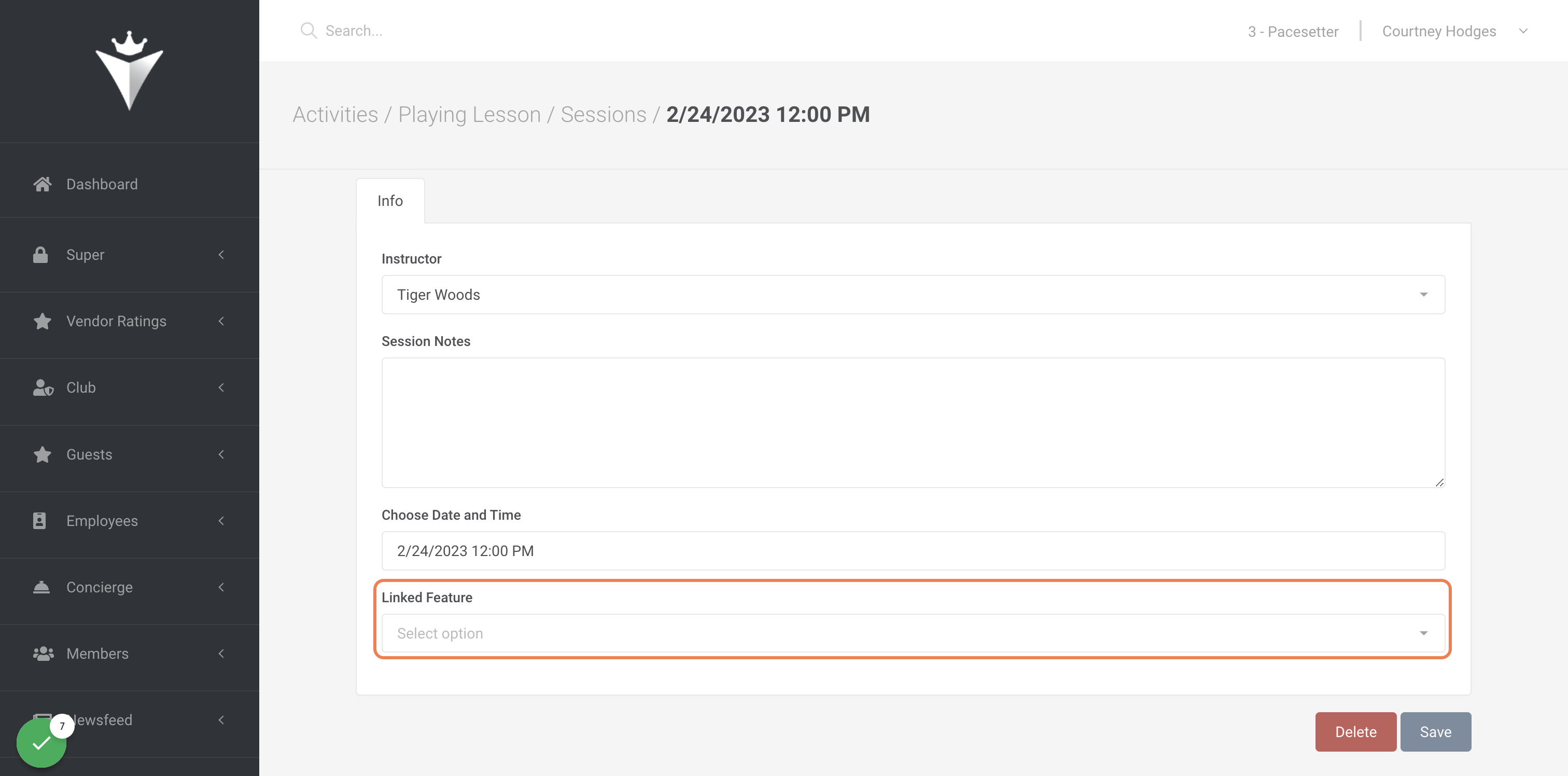Open the Vendor Ratings menu item

[x=130, y=321]
